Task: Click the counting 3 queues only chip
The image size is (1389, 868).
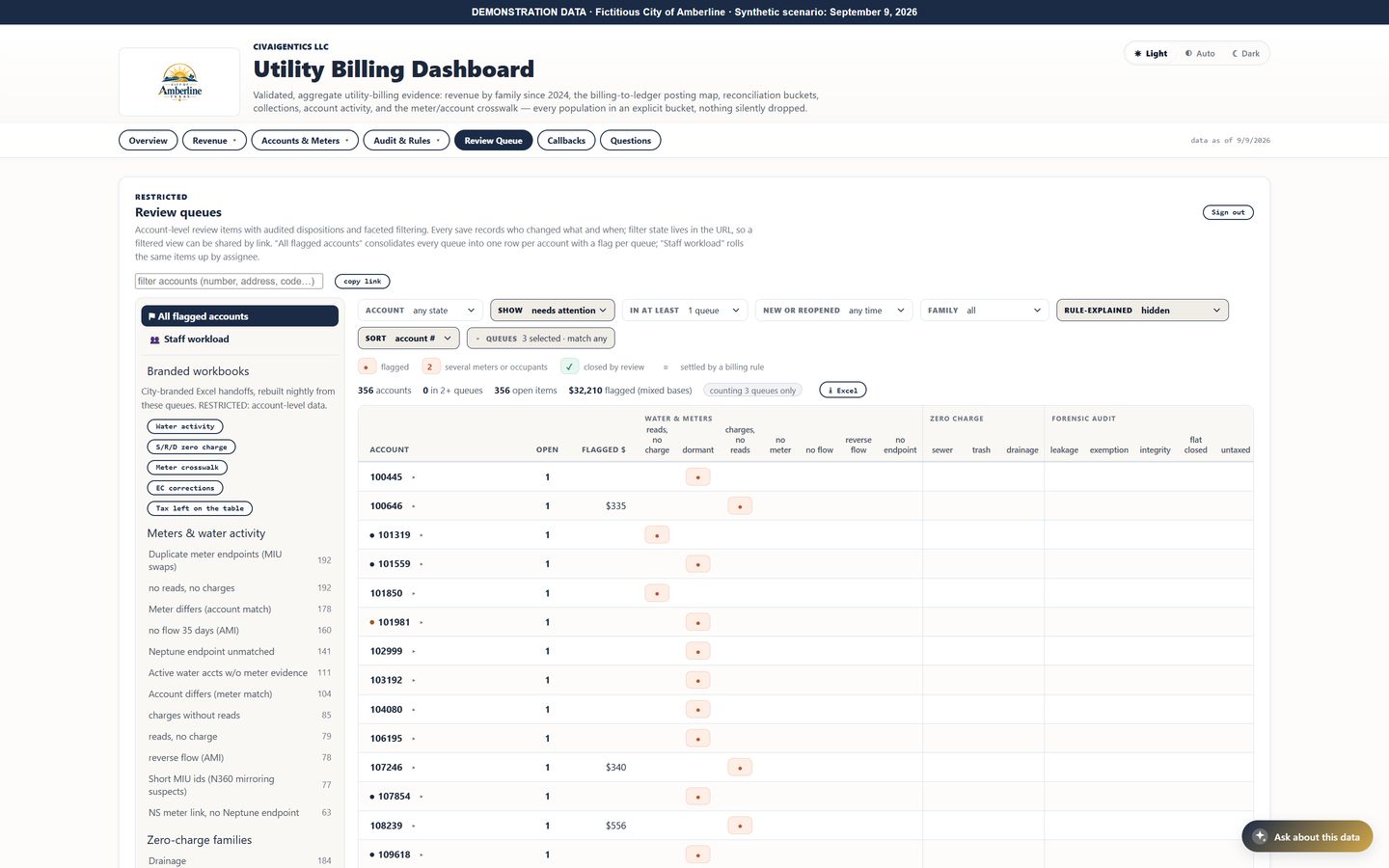Action: click(754, 391)
